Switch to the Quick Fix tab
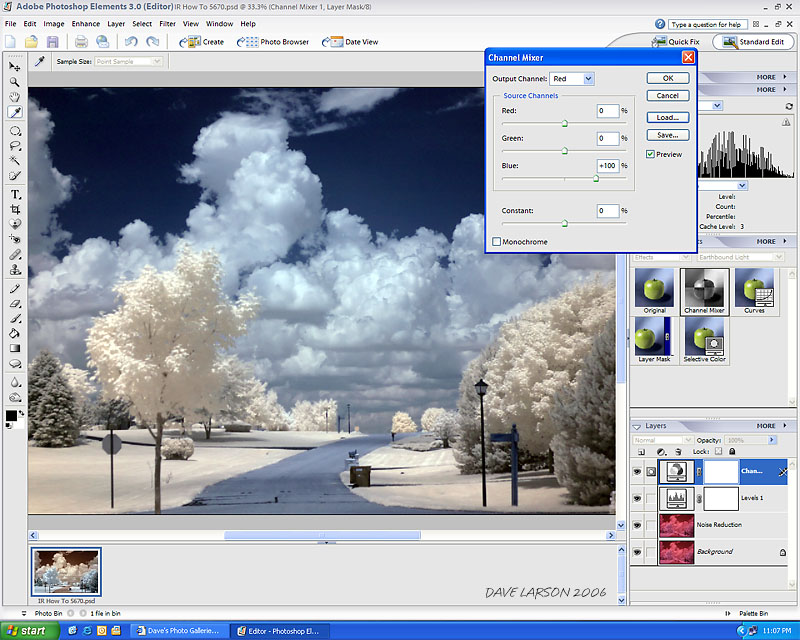 [676, 42]
